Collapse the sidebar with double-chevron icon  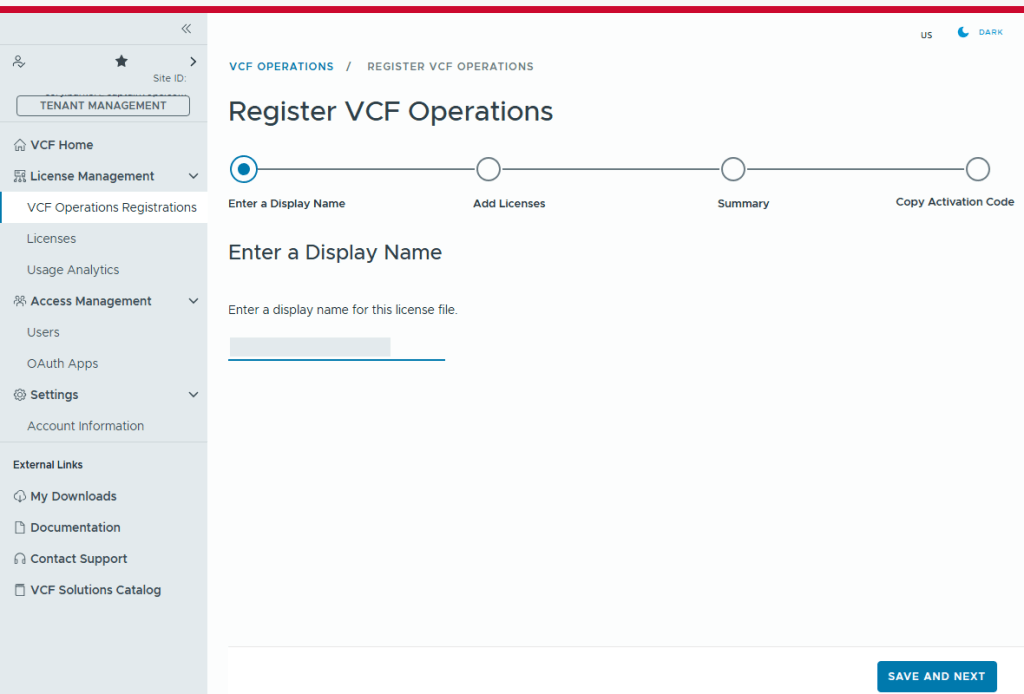[x=186, y=29]
